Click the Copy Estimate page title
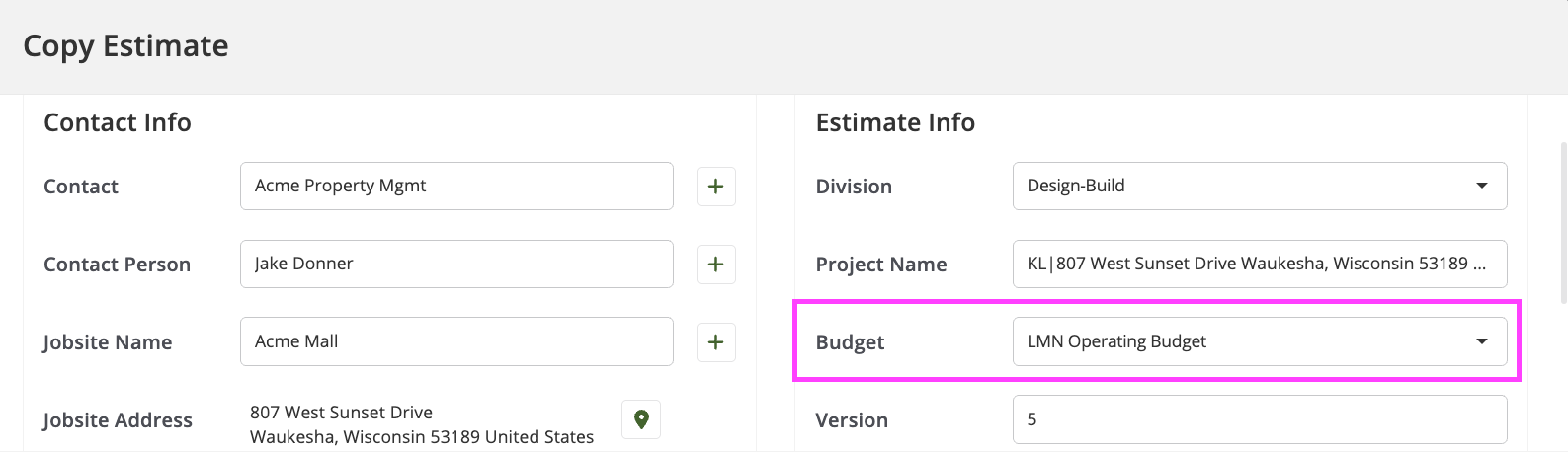This screenshot has height=454, width=1568. pyautogui.click(x=125, y=46)
